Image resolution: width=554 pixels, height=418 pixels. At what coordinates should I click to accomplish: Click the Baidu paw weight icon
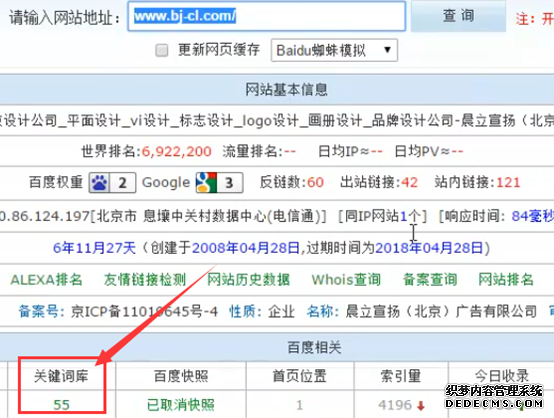[100, 183]
